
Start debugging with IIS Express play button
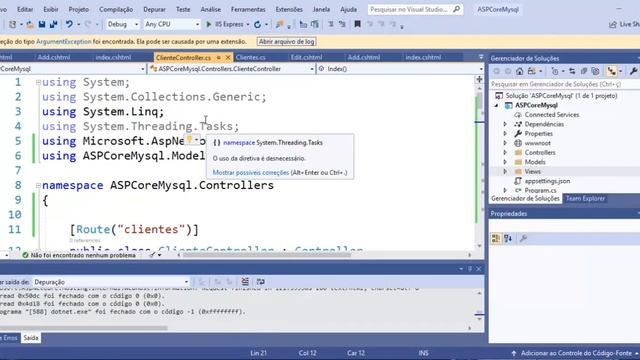(x=209, y=24)
